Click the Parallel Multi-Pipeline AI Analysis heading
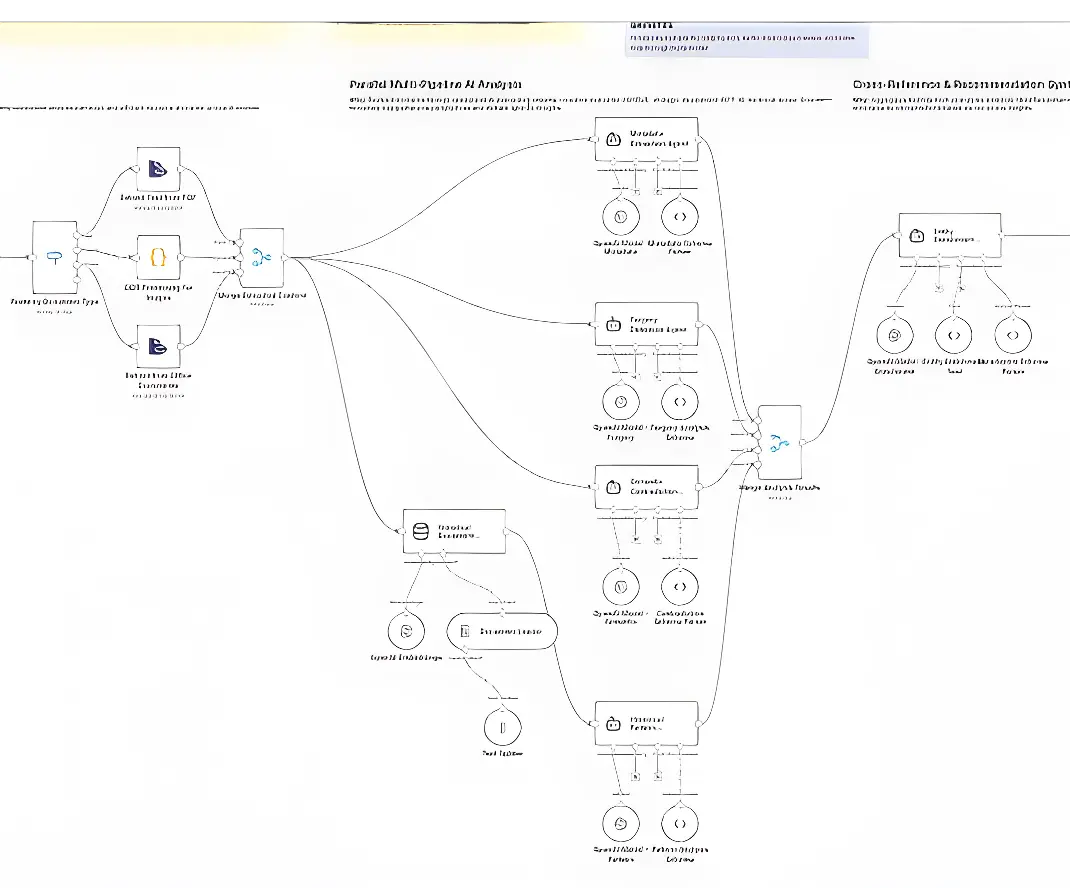This screenshot has width=1070, height=888. tap(434, 85)
